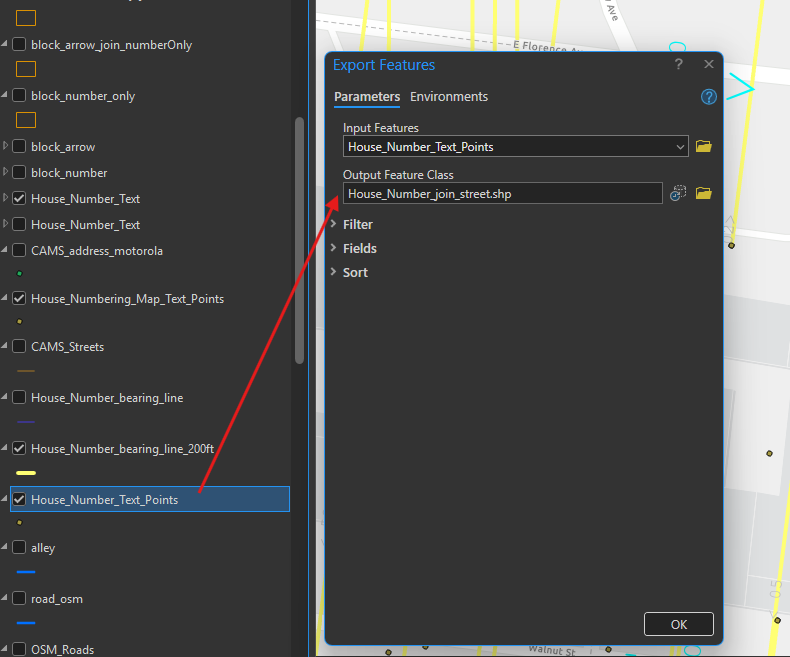Click the brown line symbol under CAMS_Streets
This screenshot has height=657, width=790.
point(26,371)
